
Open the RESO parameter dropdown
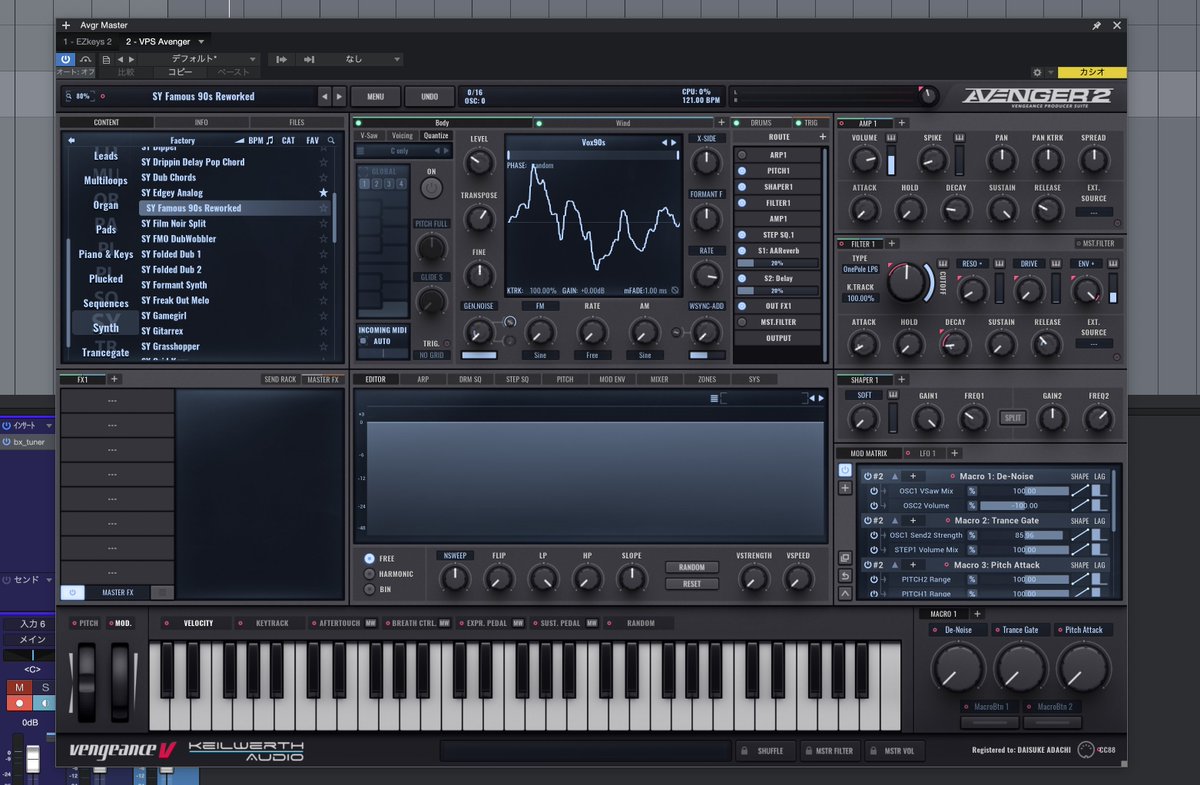(x=970, y=263)
